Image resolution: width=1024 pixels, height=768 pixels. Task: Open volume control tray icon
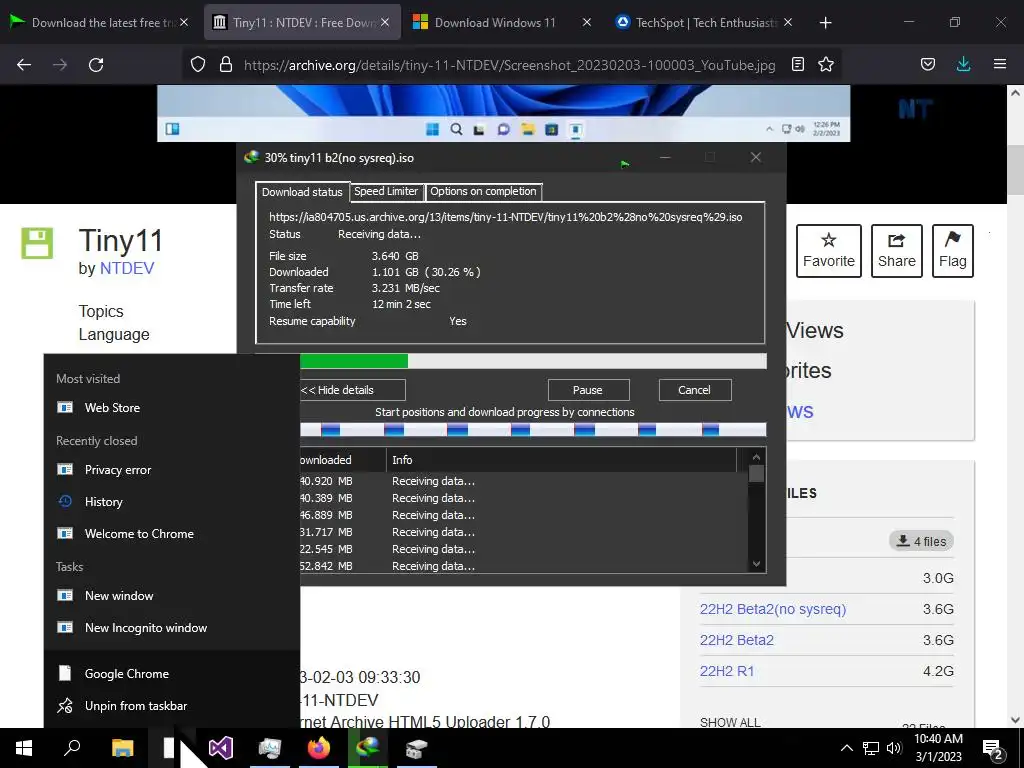click(894, 748)
